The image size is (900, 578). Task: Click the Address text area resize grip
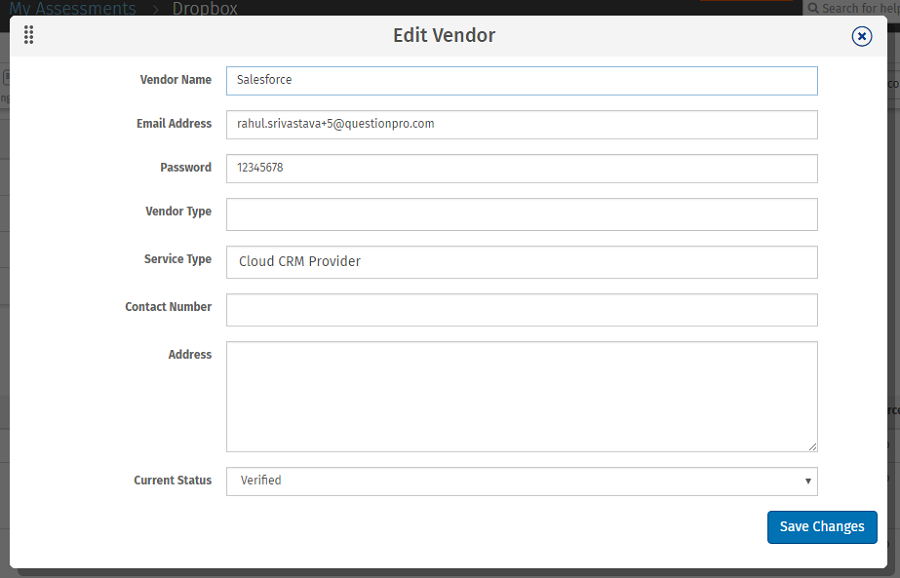click(813, 447)
